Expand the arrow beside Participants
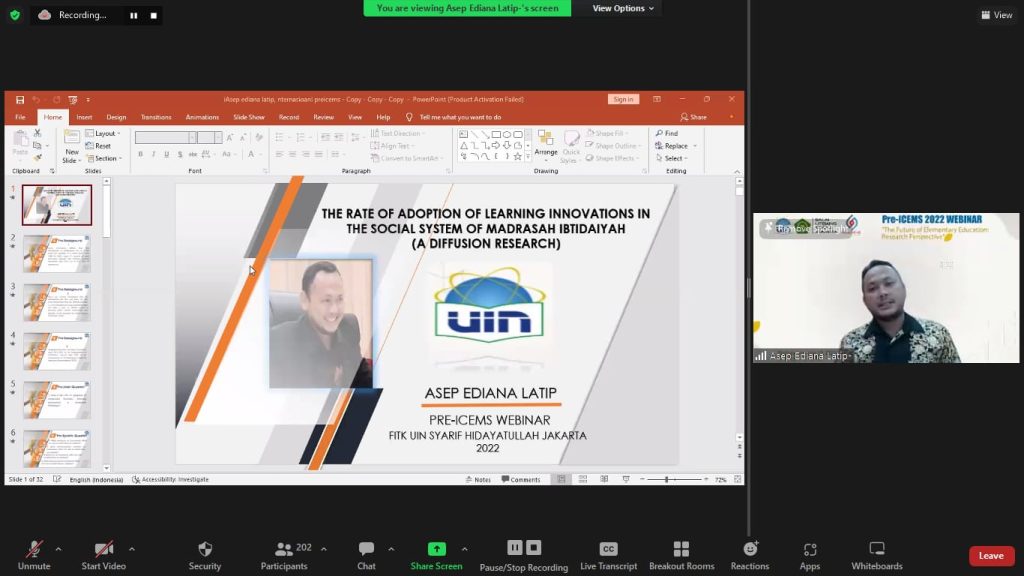 pos(324,549)
